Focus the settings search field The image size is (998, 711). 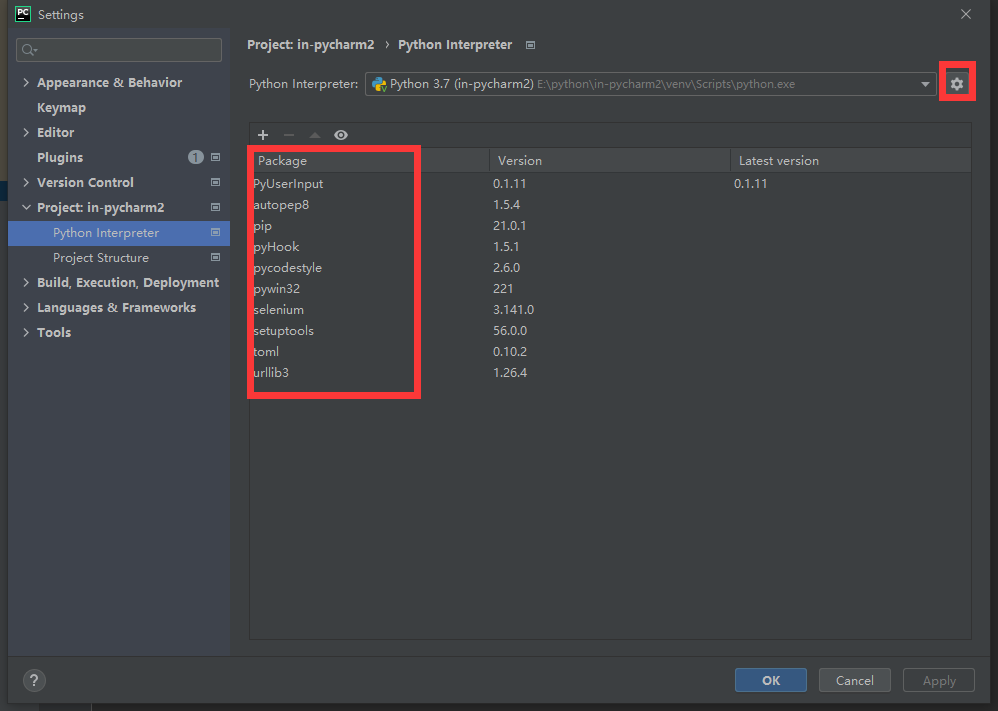click(119, 50)
